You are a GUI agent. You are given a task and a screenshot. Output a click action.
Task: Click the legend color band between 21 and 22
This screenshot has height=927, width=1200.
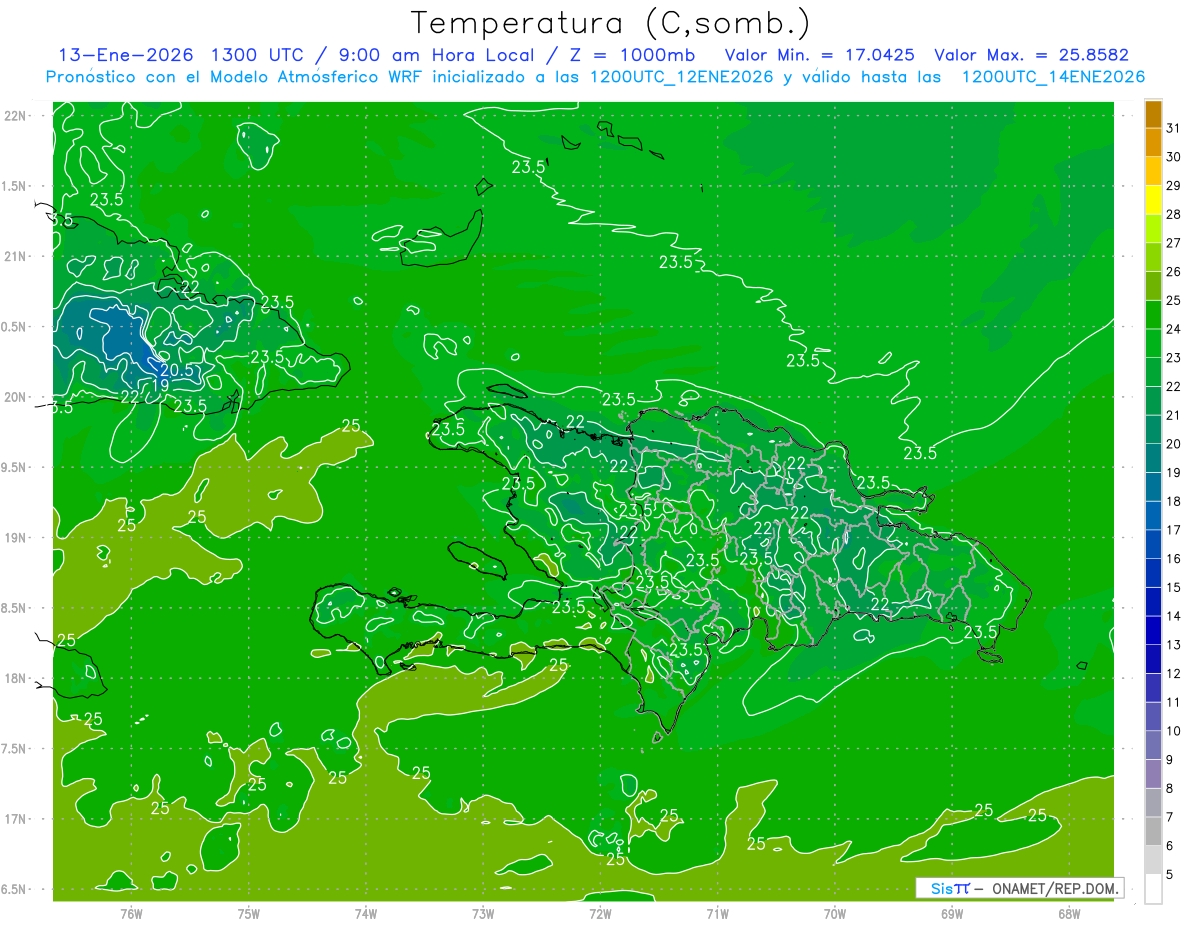(x=1153, y=400)
